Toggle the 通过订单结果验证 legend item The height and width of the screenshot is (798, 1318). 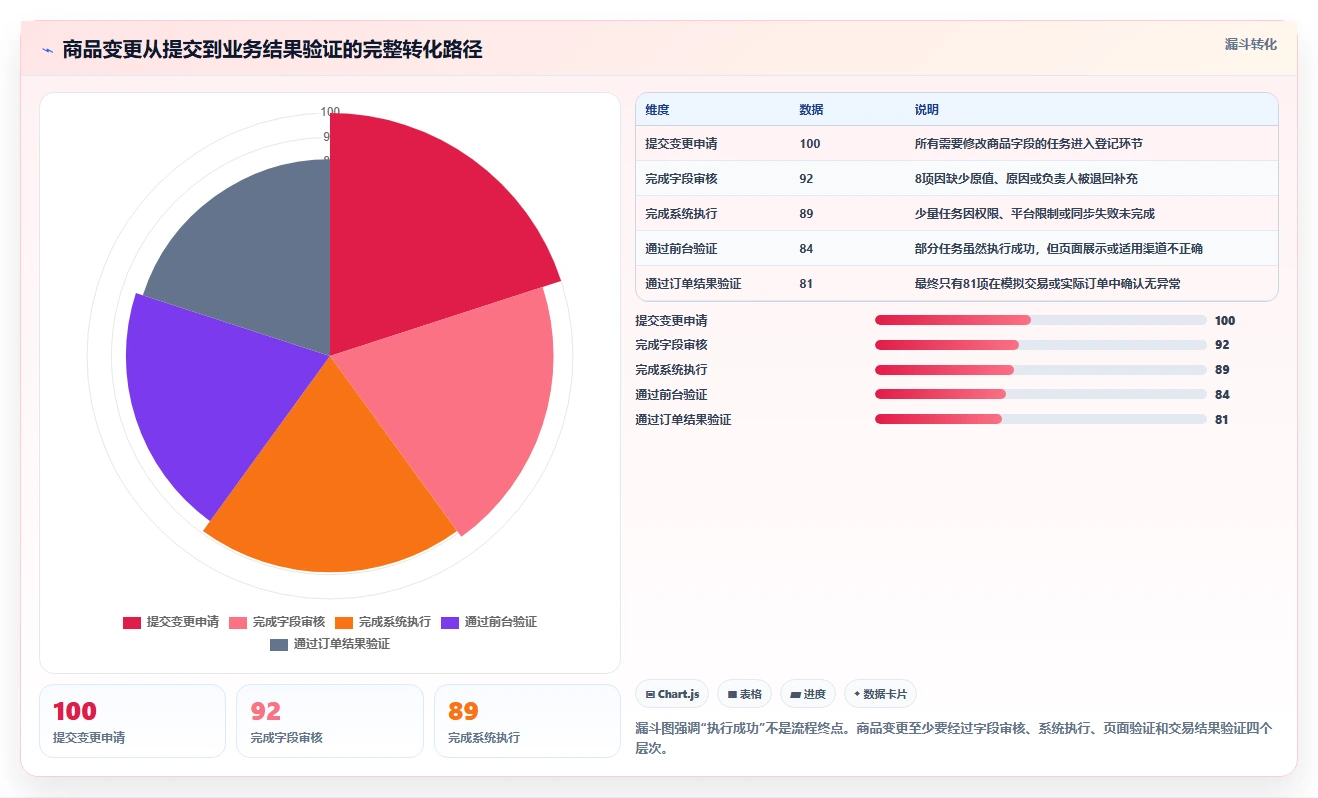point(330,644)
